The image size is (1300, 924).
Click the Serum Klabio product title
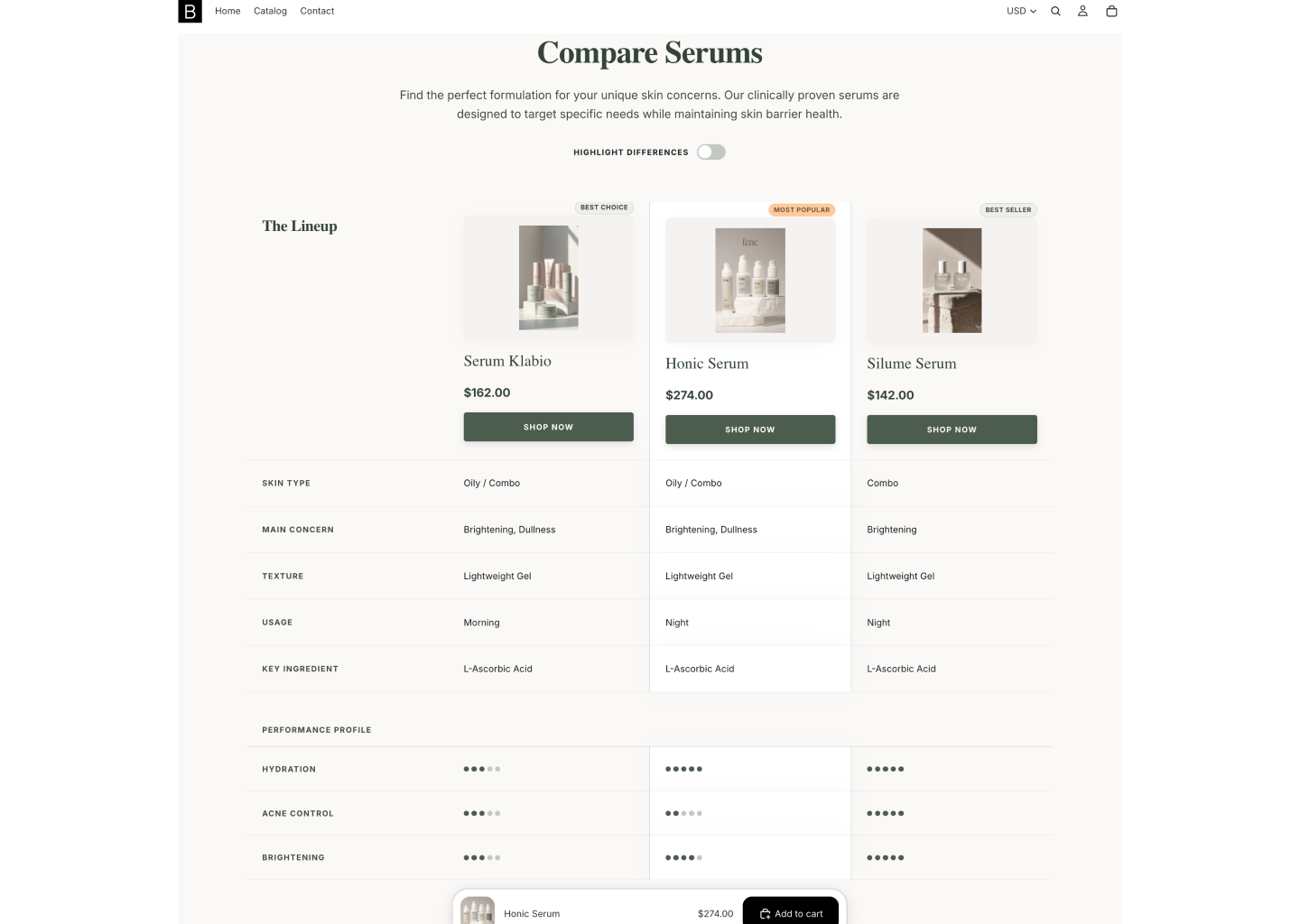tap(507, 361)
